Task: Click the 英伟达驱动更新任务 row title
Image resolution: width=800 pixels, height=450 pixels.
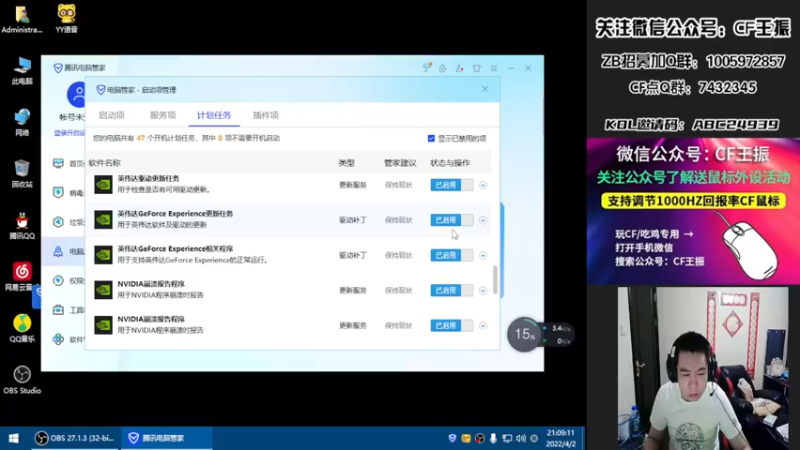Action: pos(148,179)
